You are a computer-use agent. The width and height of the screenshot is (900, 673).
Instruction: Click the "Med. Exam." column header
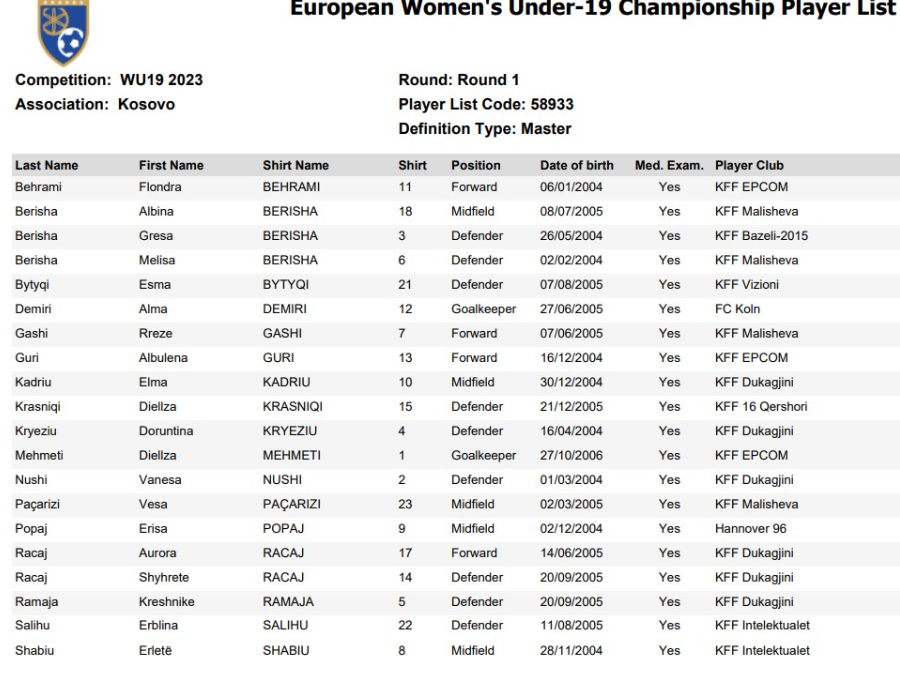coord(669,165)
